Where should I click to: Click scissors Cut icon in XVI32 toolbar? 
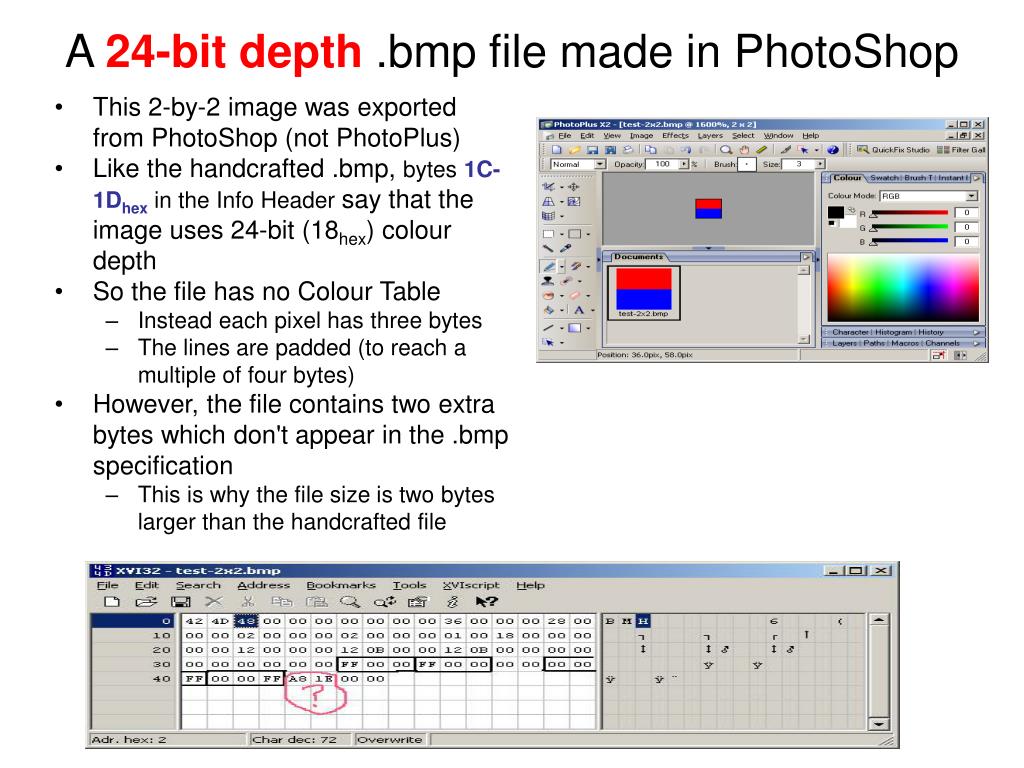[x=247, y=601]
